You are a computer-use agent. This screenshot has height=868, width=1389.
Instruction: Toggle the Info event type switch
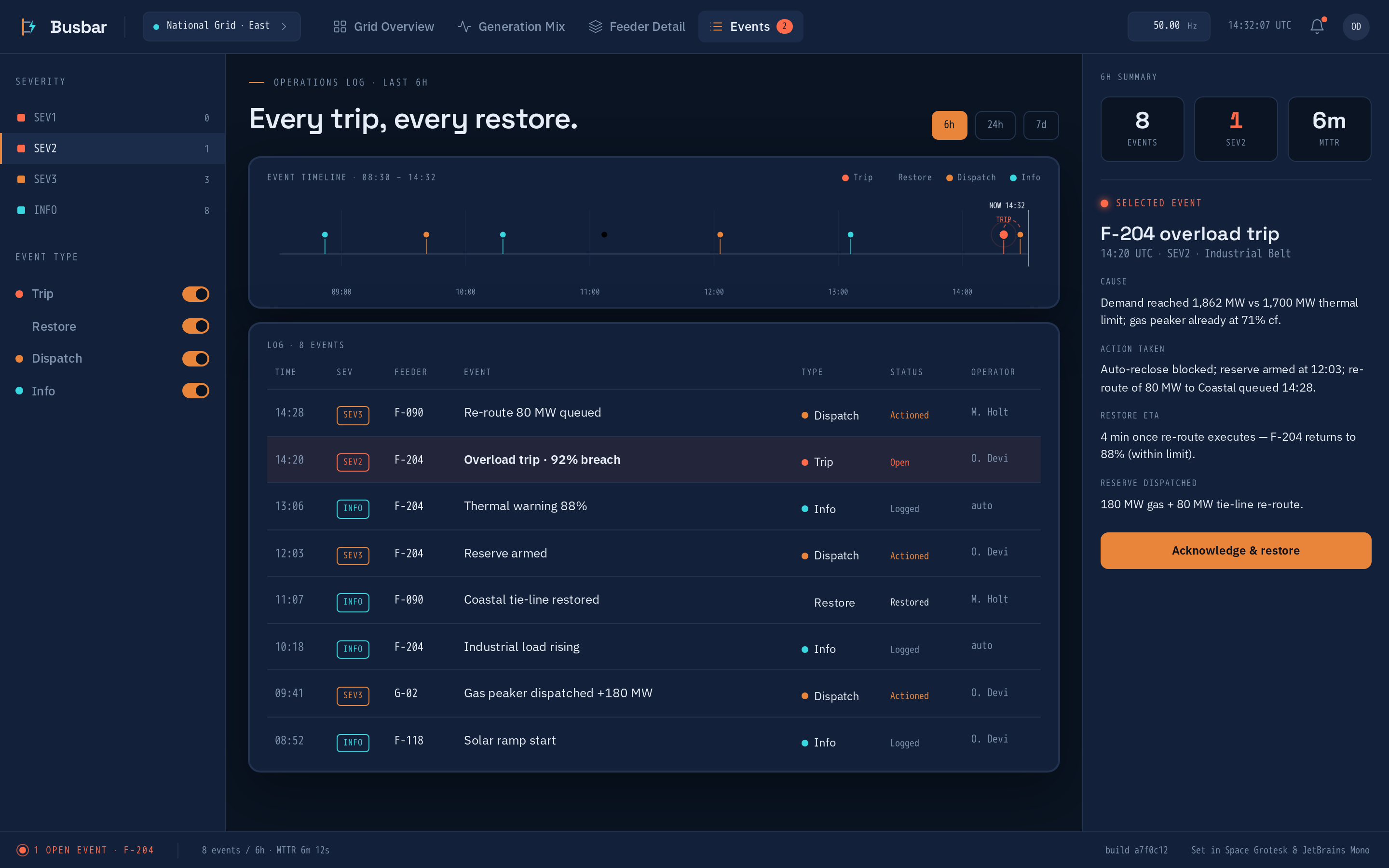point(196,391)
